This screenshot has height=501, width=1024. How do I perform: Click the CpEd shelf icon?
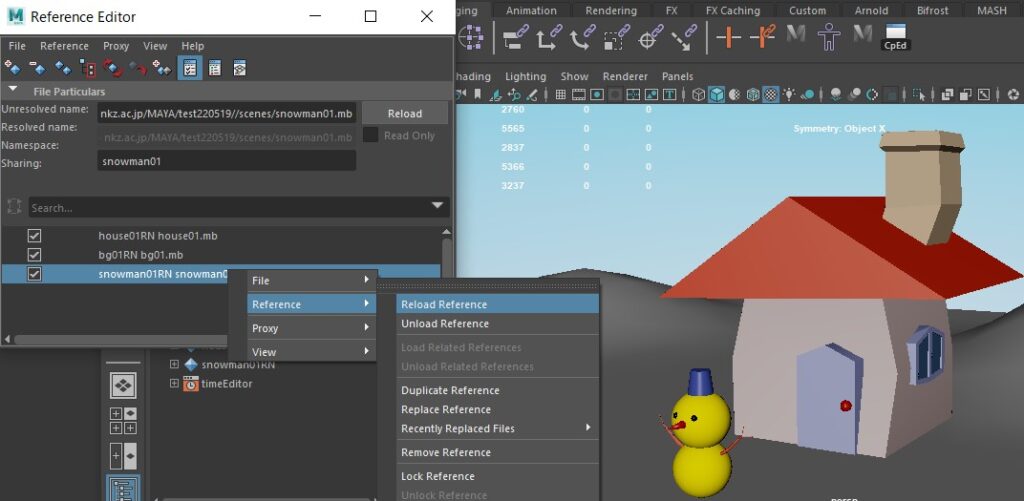pyautogui.click(x=895, y=37)
